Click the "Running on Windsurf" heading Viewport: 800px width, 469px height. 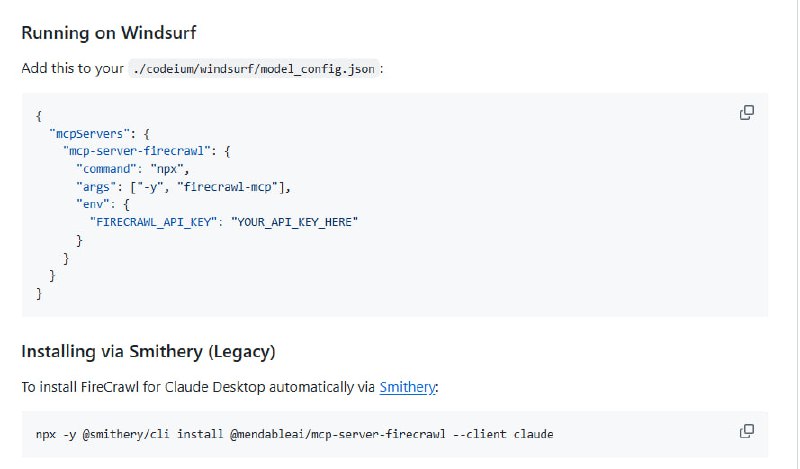109,32
